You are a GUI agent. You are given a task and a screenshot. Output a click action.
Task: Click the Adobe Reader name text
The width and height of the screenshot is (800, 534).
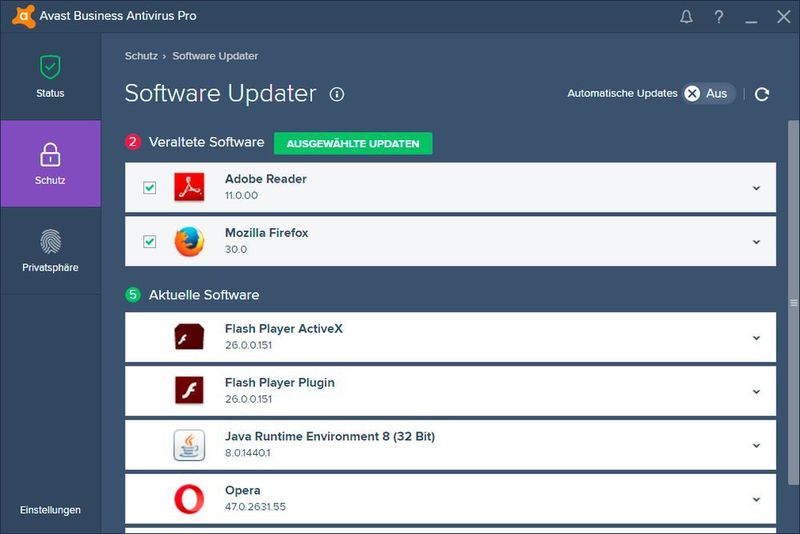[x=266, y=179]
